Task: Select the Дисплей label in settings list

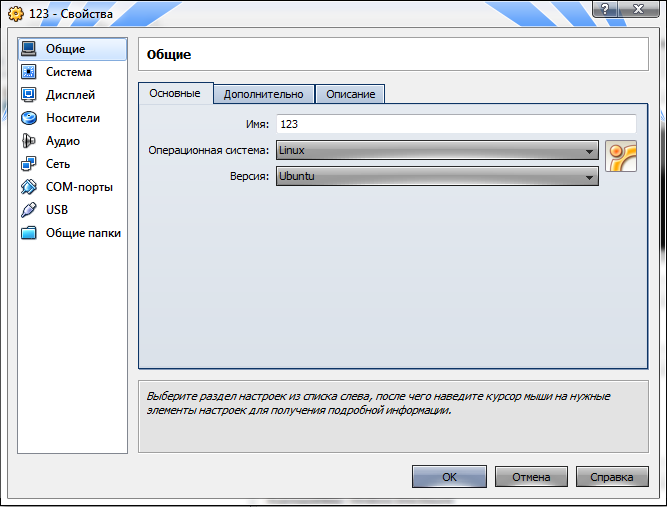Action: point(71,95)
